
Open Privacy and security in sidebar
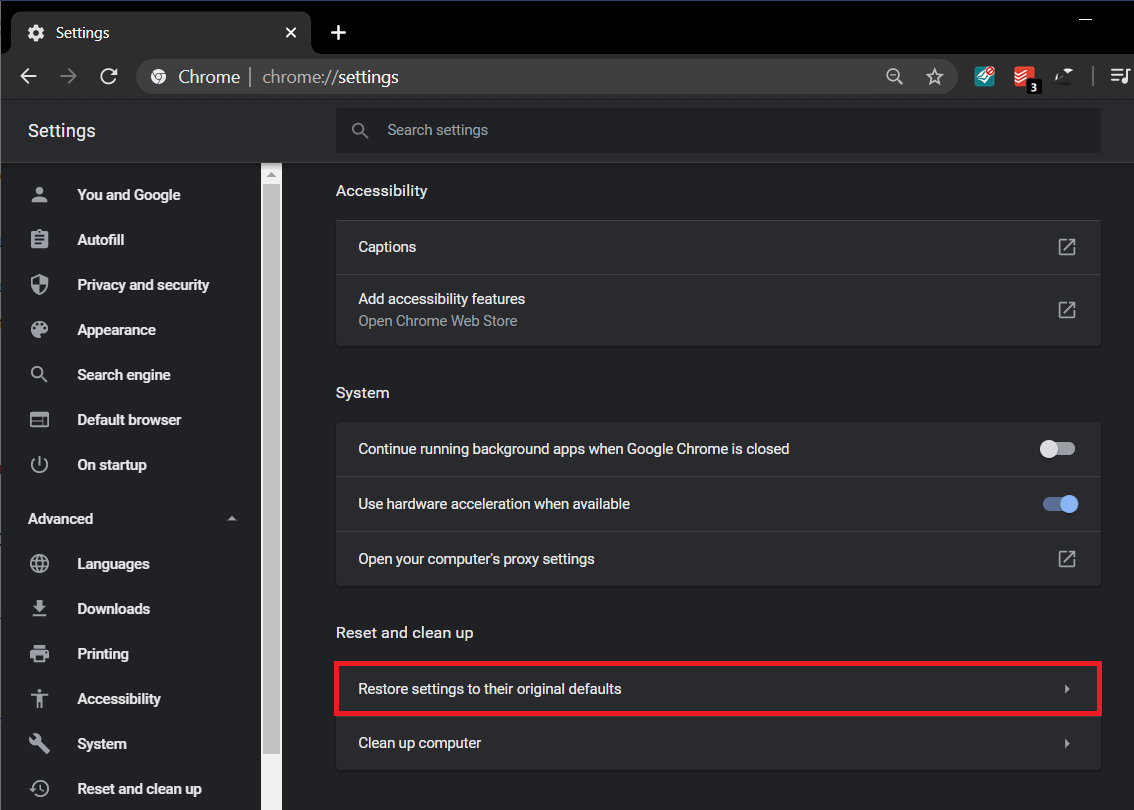click(143, 285)
